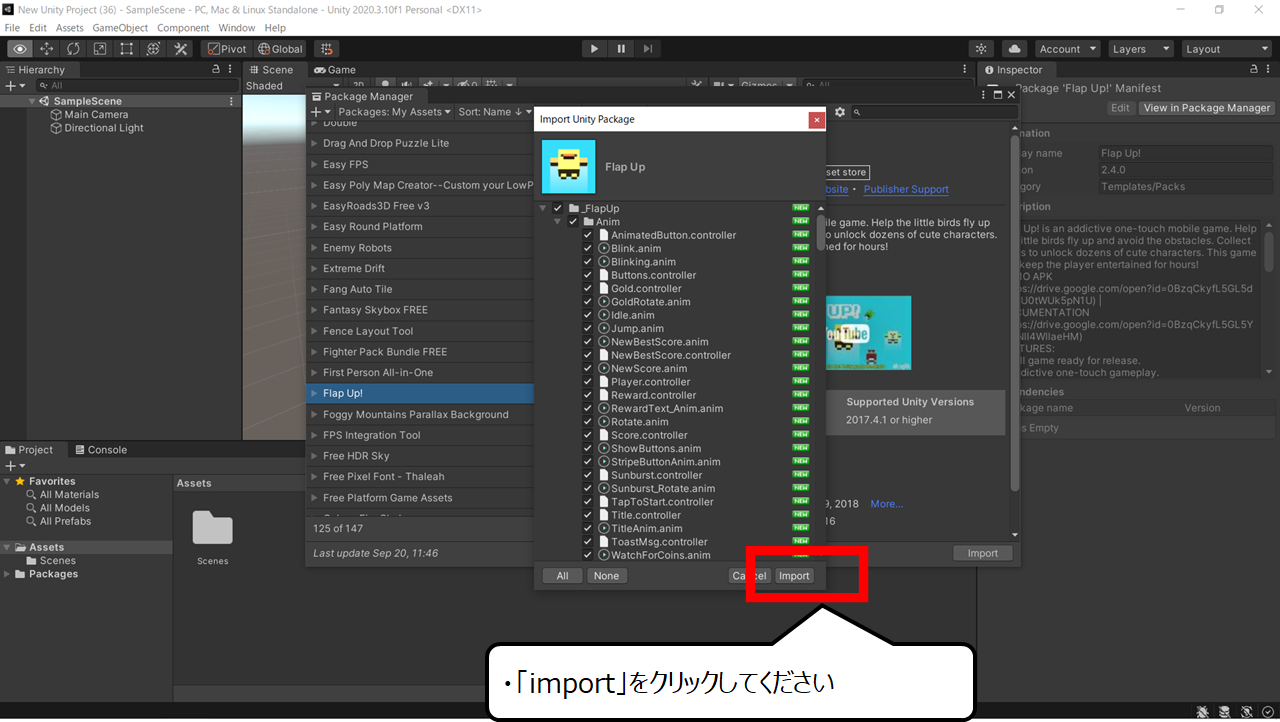Click the Package Manager add plus button

318,112
